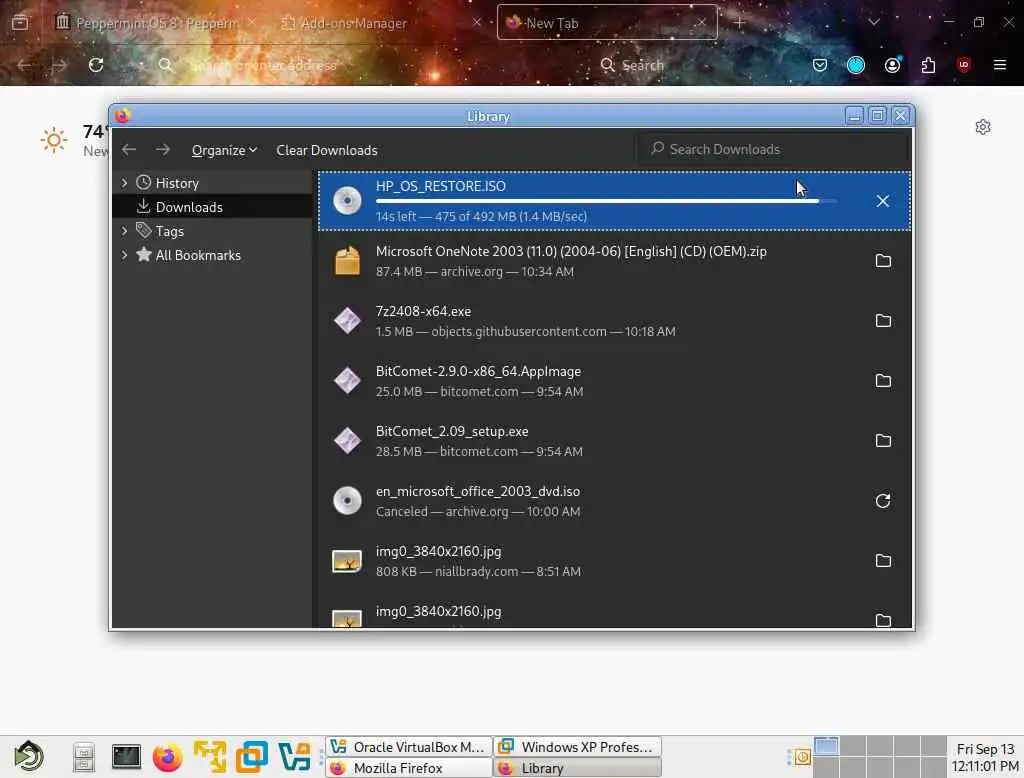Select All Bookmarks in the sidebar

pyautogui.click(x=212, y=255)
